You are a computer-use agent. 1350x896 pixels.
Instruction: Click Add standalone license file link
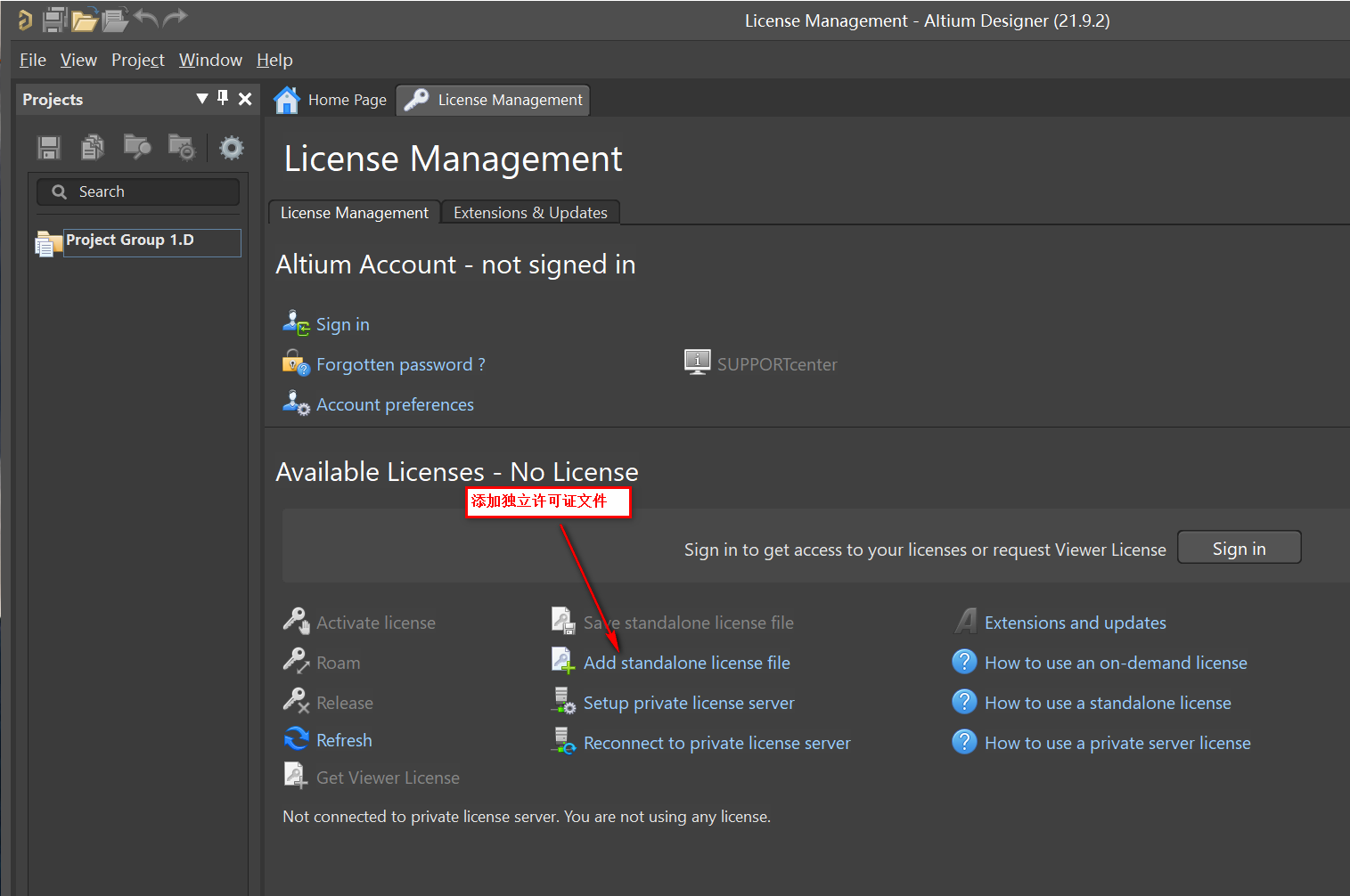(x=687, y=663)
